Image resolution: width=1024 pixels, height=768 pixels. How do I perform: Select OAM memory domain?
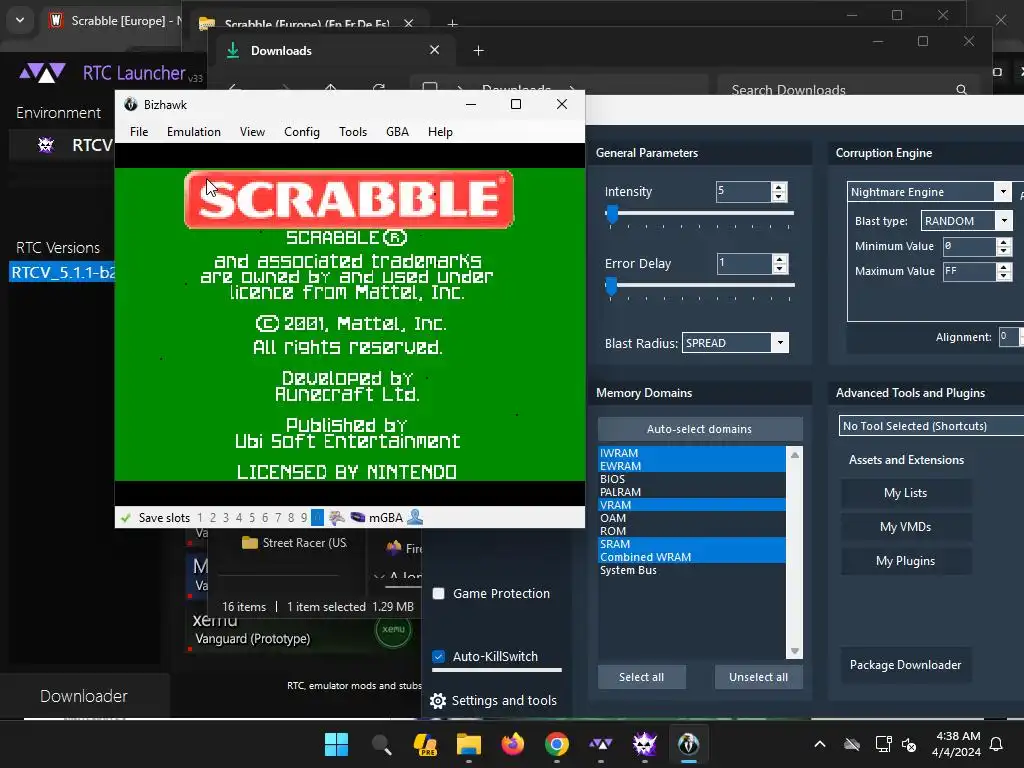coord(692,518)
